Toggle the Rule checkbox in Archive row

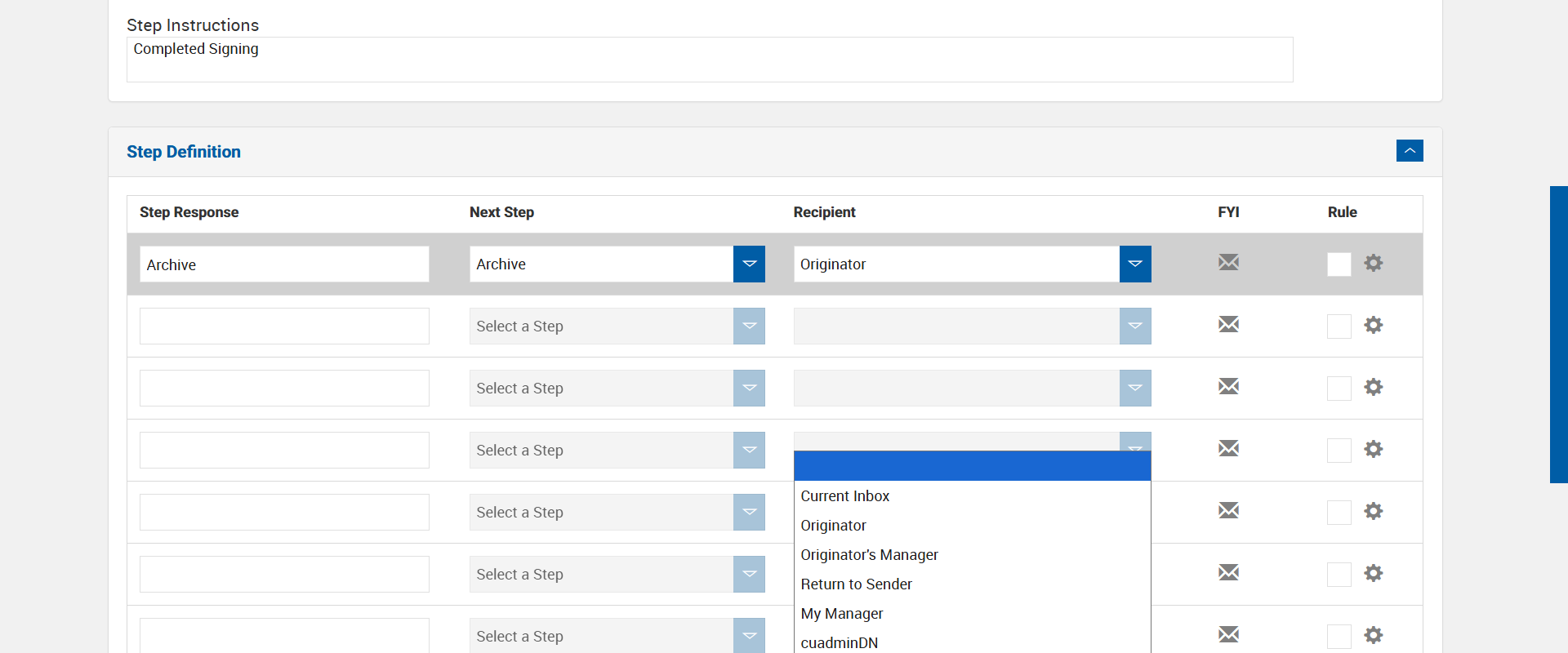pos(1339,264)
